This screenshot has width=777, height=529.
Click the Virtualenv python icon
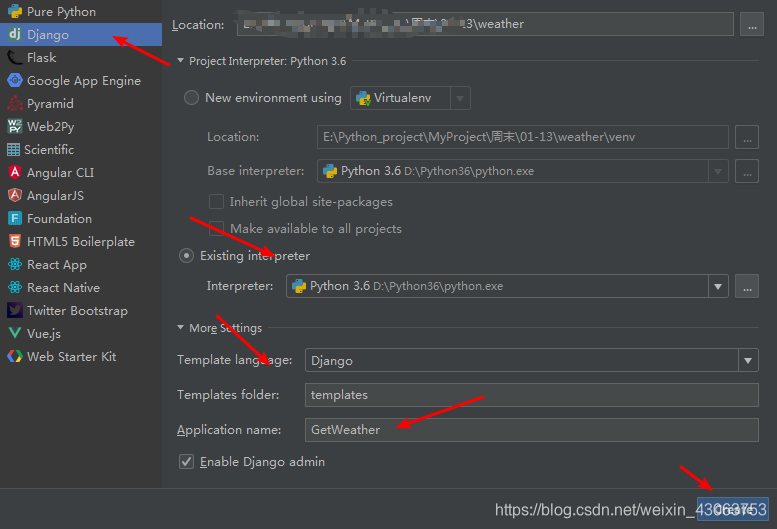pyautogui.click(x=363, y=98)
